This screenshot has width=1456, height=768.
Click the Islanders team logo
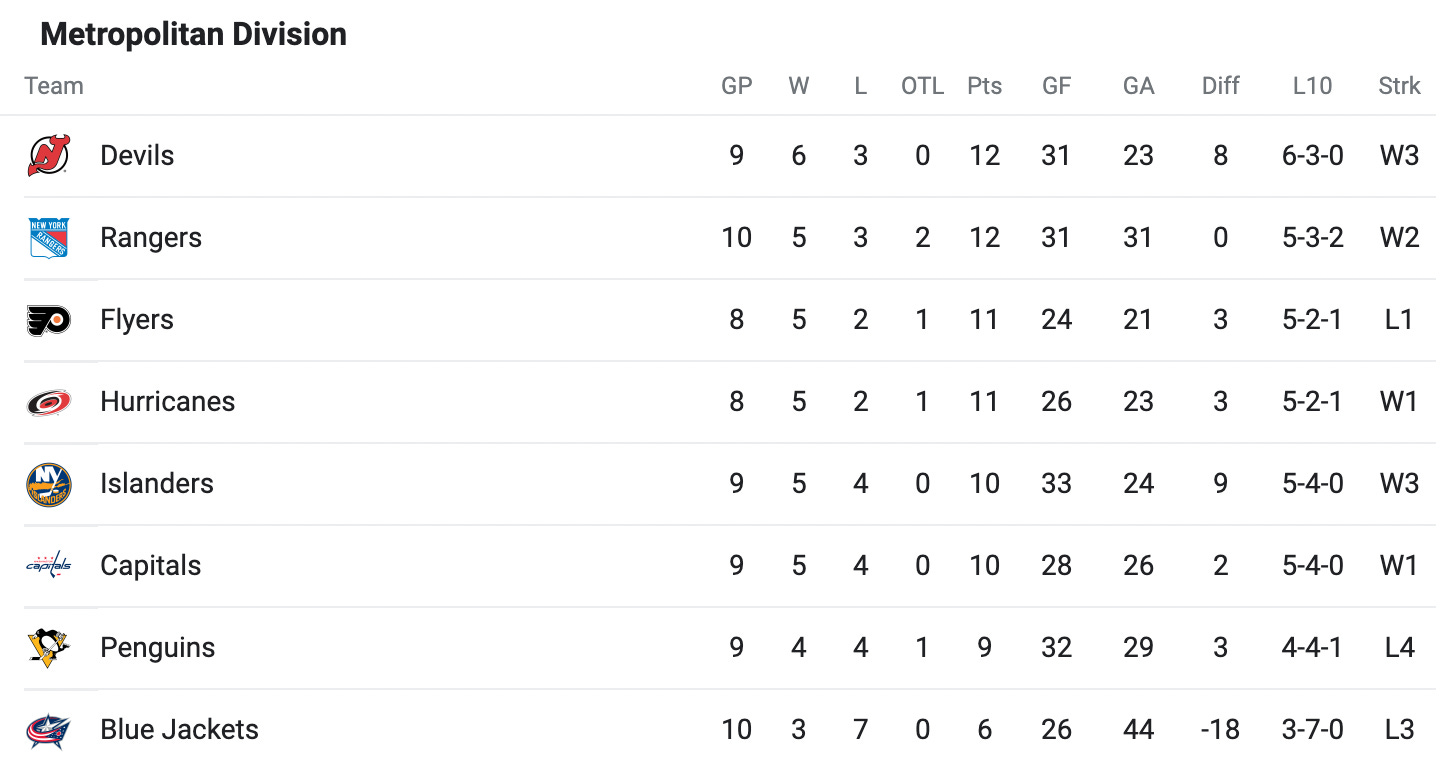tap(49, 484)
